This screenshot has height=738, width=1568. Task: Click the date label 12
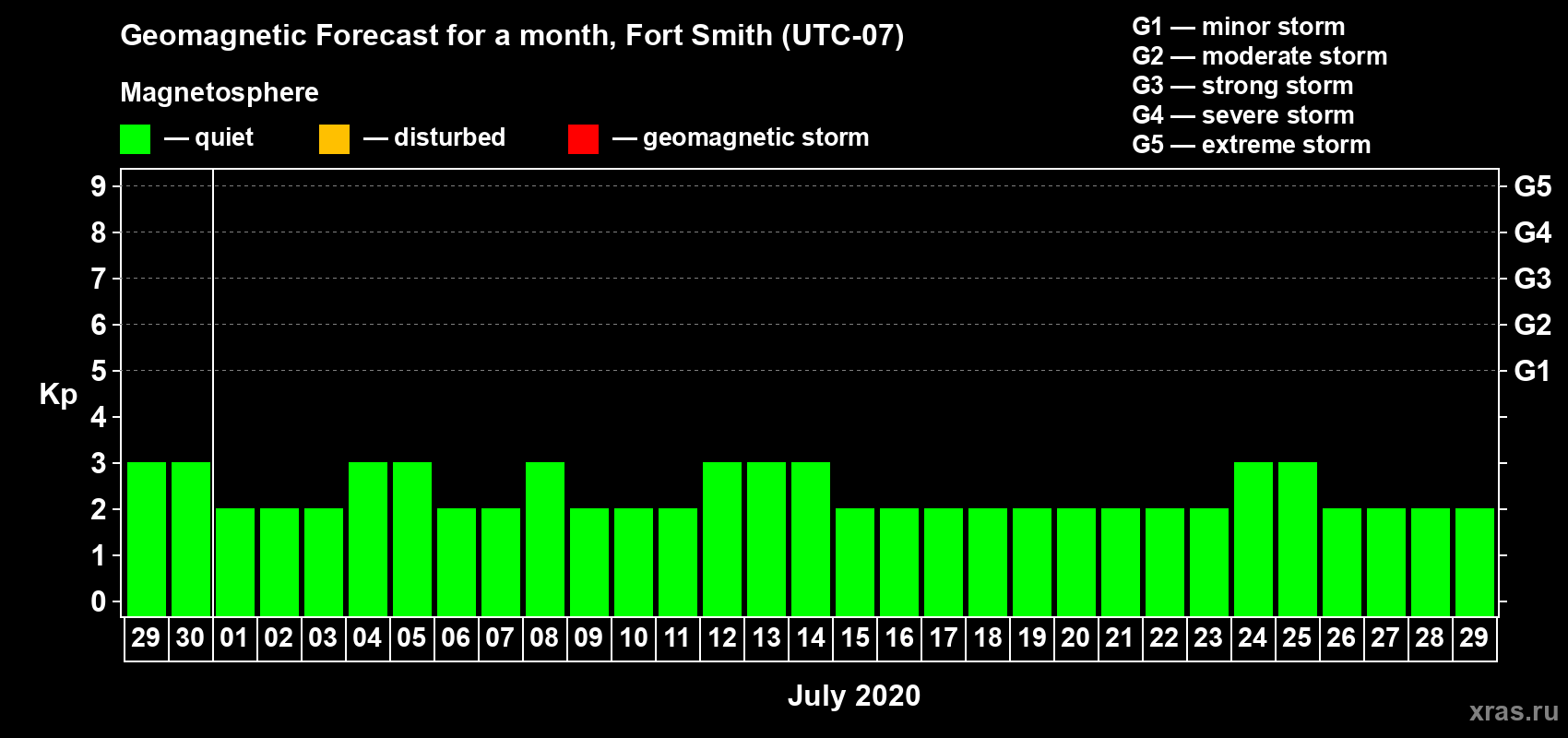(721, 637)
